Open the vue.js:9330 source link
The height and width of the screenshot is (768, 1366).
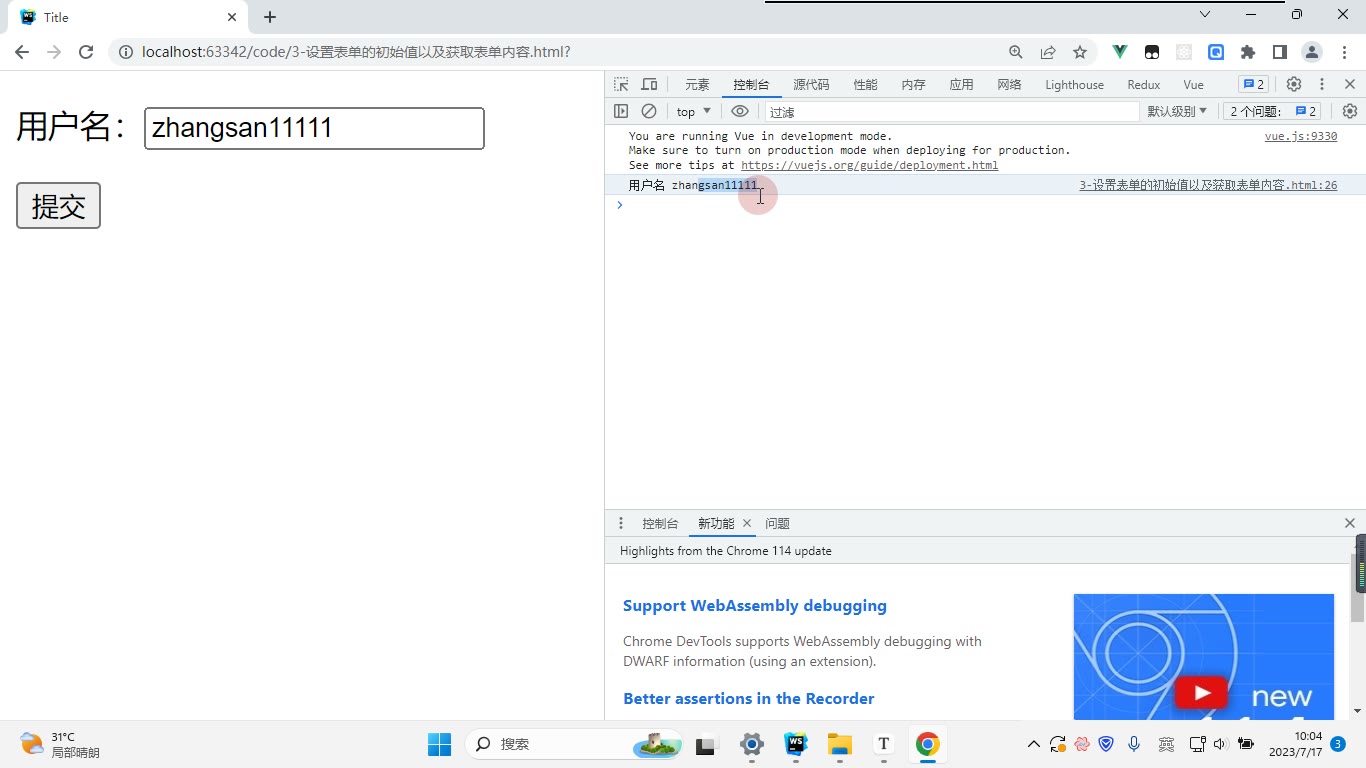[1301, 136]
